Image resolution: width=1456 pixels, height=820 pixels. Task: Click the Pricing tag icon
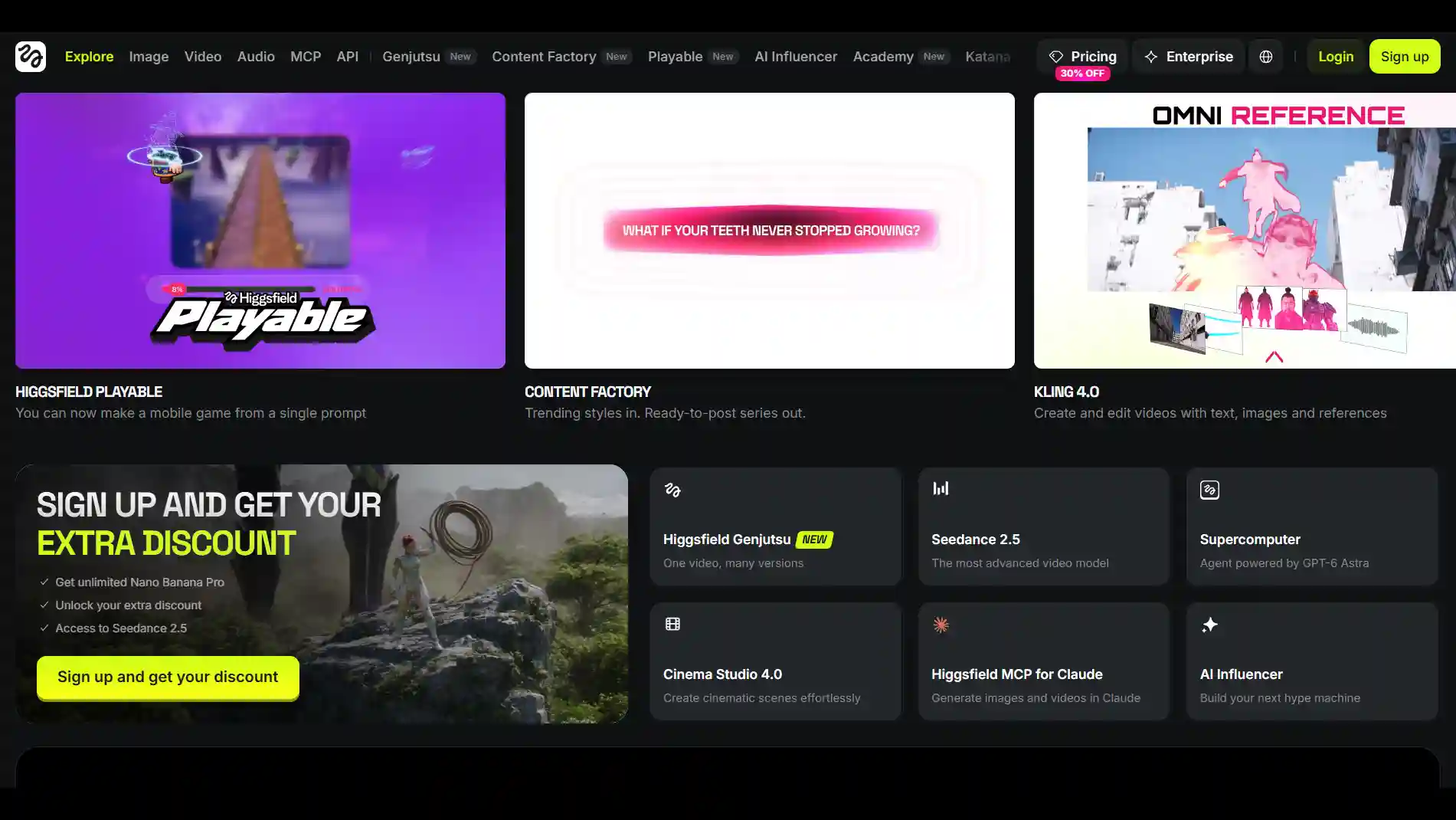click(1056, 57)
